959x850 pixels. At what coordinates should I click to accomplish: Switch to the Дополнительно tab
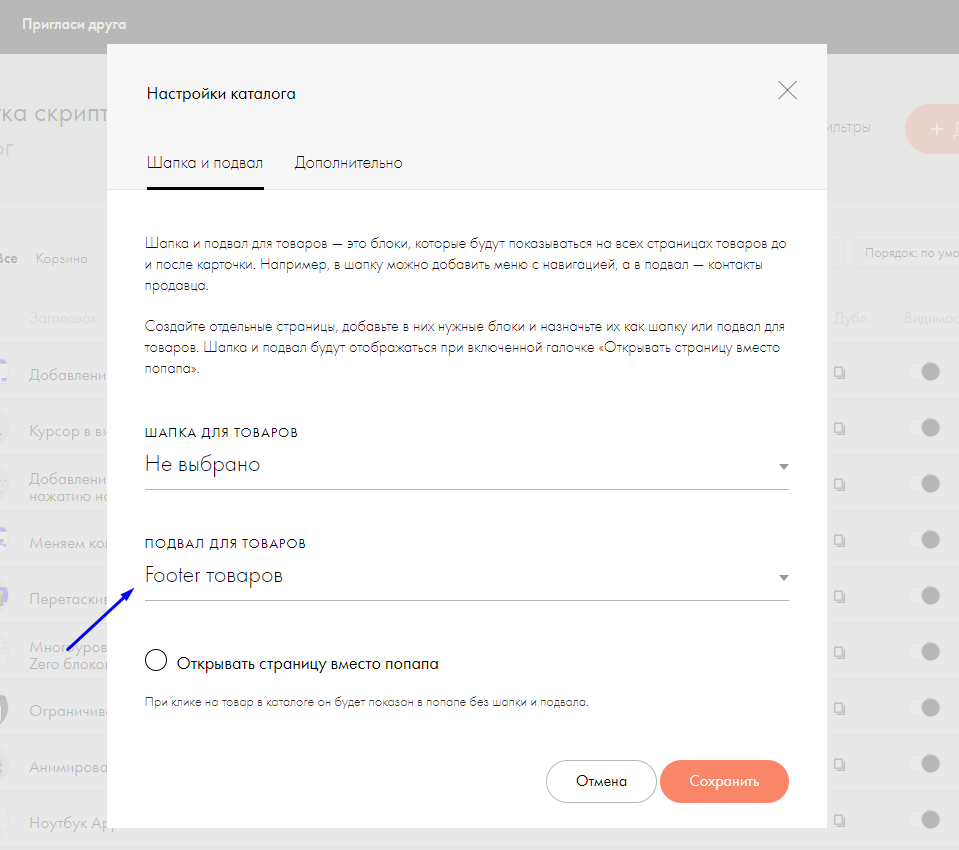pos(348,162)
